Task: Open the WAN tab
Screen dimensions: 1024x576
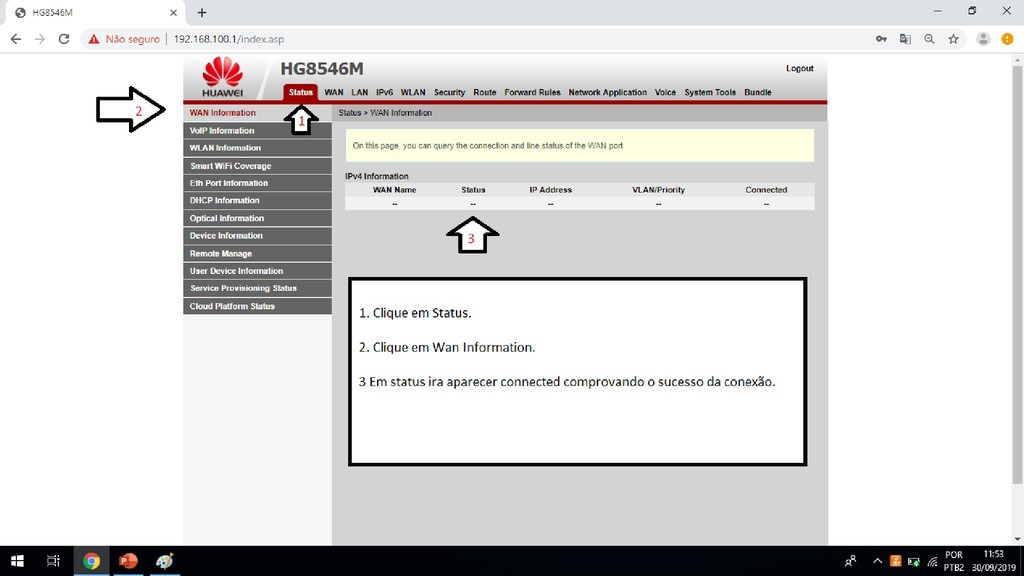Action: 334,92
